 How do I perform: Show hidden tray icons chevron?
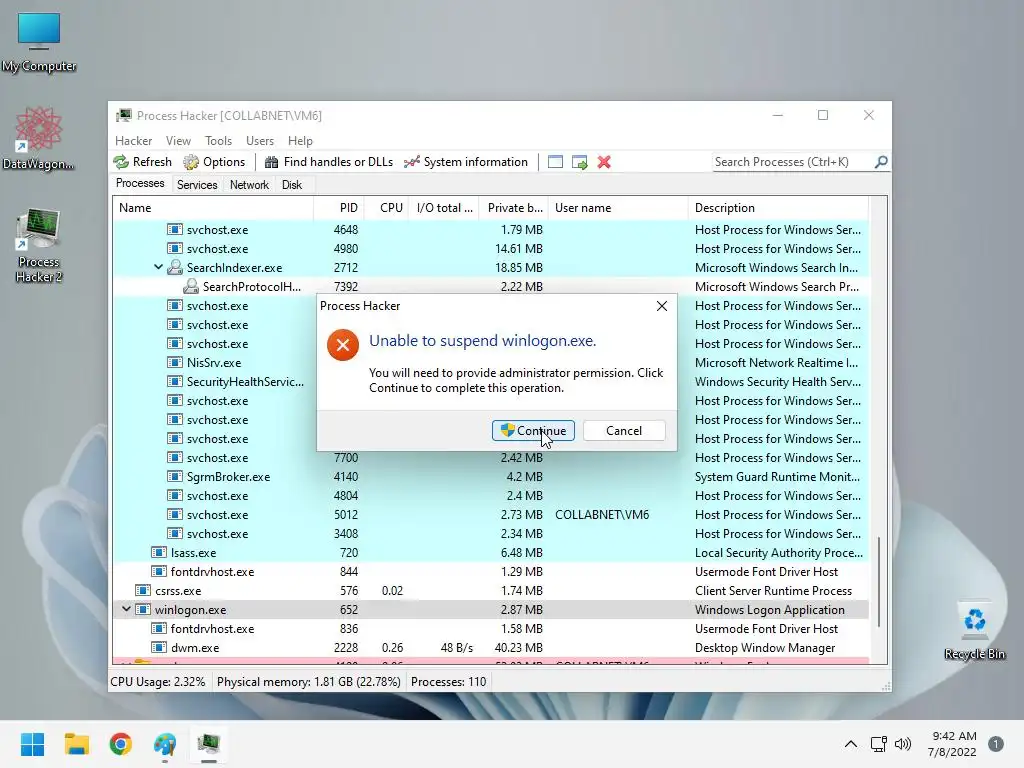pos(851,744)
